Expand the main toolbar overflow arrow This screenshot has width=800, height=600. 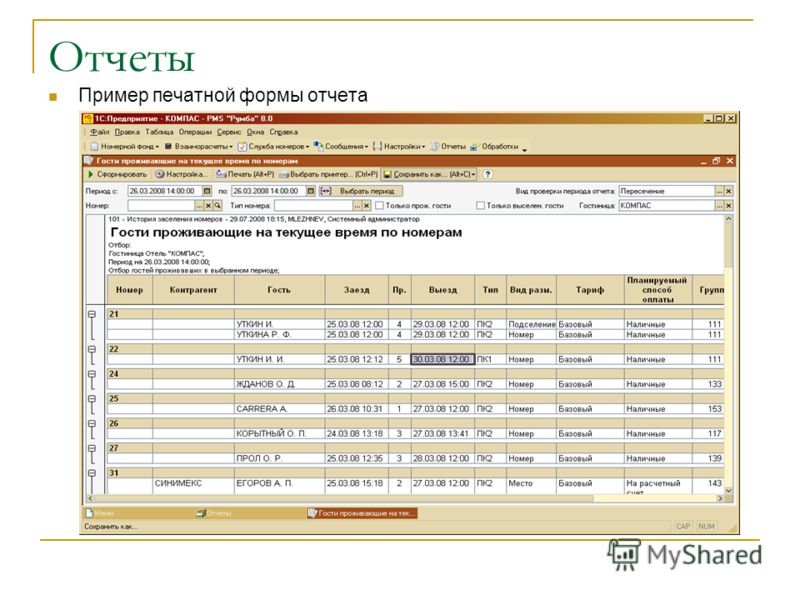click(524, 149)
